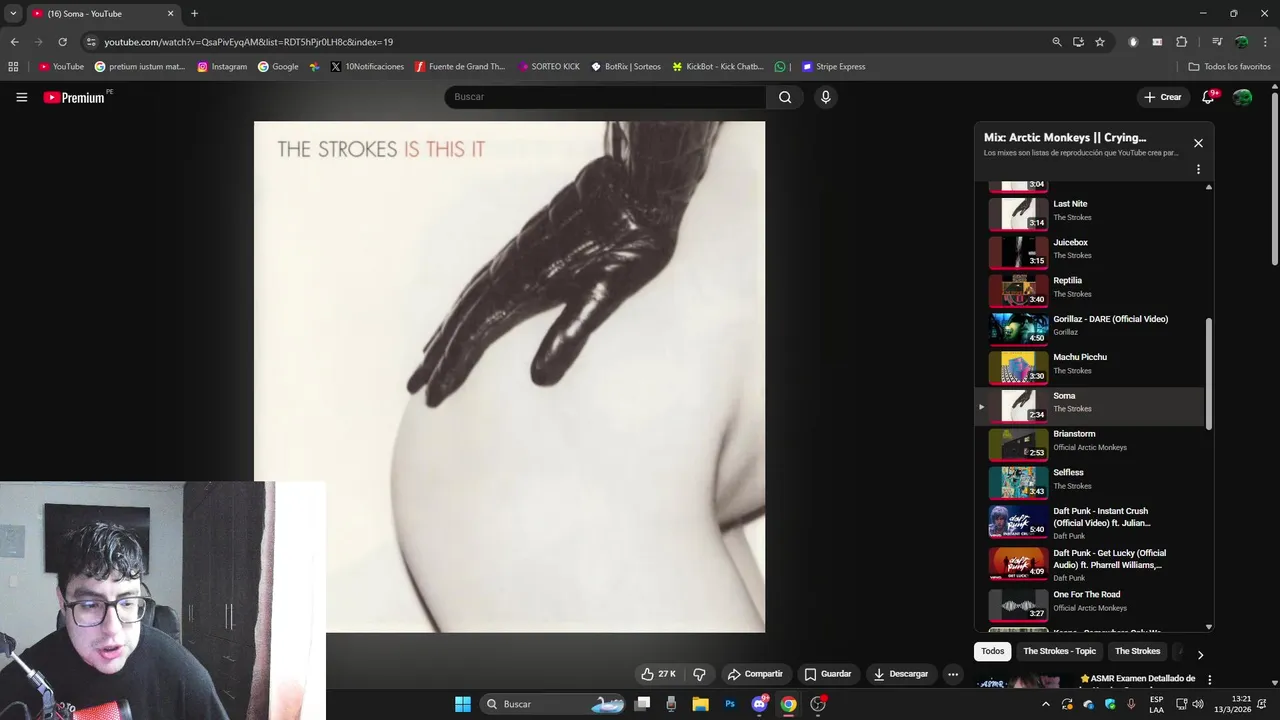
Task: Open options for ASMR Examen Detallado video
Action: 1209,680
